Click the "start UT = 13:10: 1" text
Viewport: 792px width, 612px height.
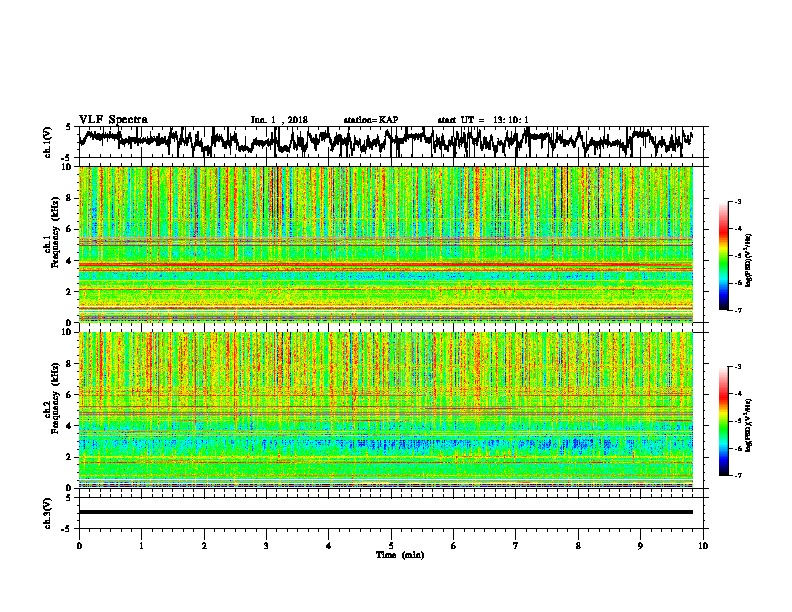[483, 120]
